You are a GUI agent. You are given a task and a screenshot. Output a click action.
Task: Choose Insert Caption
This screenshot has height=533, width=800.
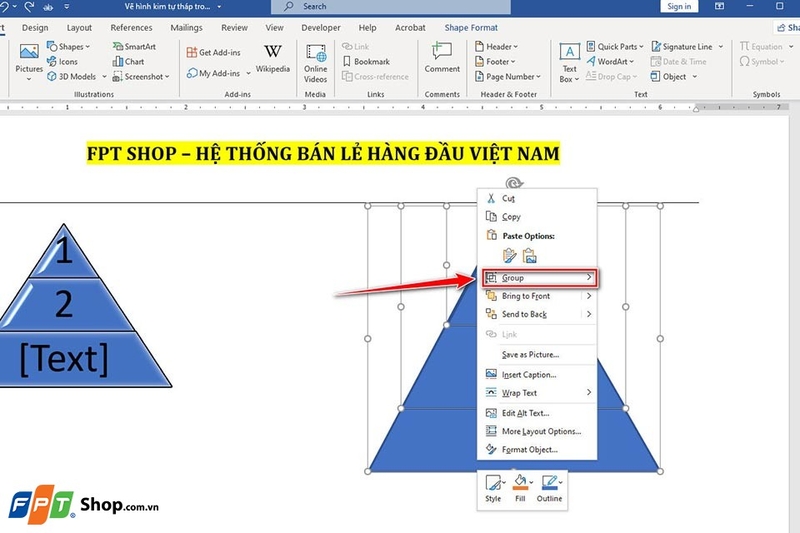537,375
